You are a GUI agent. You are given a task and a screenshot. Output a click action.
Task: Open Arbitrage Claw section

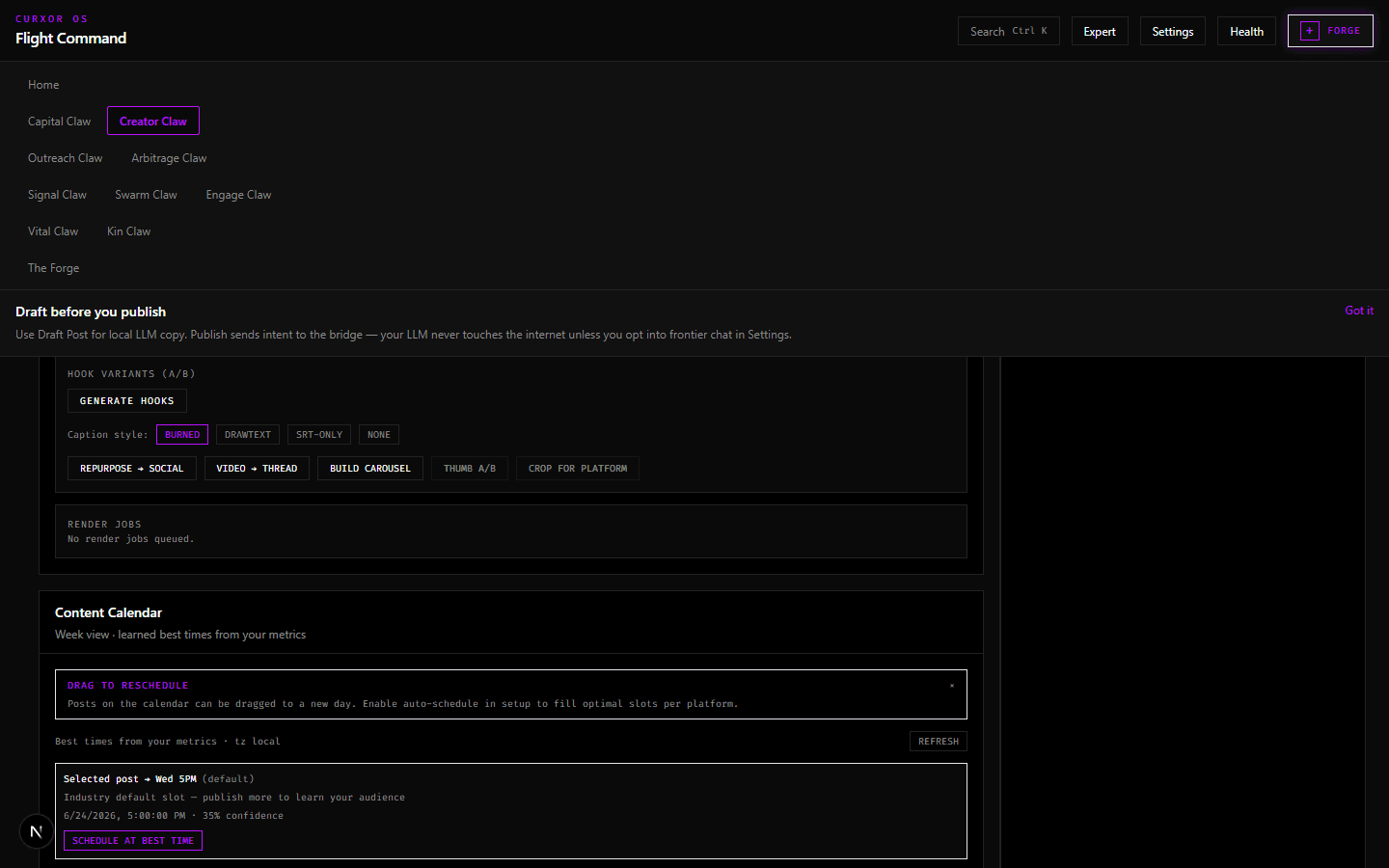click(169, 158)
